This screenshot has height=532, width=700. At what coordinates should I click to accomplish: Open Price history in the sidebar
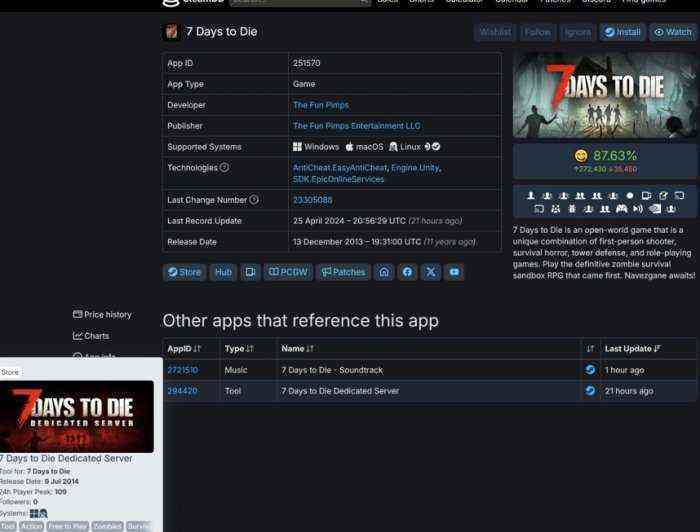[x=102, y=315]
